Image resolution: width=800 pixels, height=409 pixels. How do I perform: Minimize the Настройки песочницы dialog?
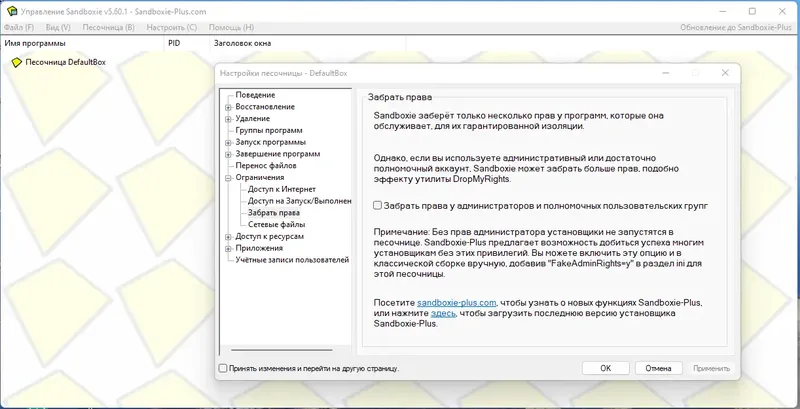coord(666,73)
